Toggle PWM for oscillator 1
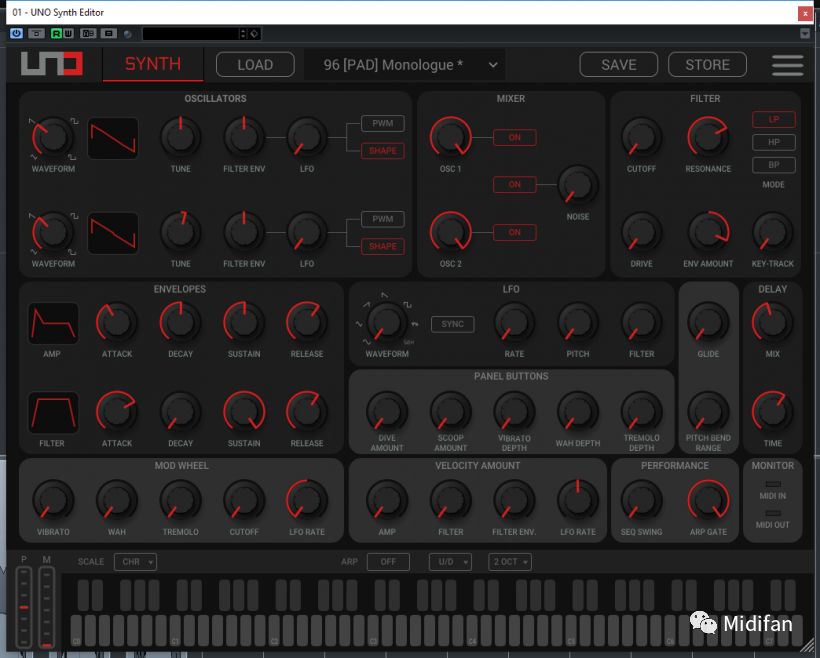Image resolution: width=820 pixels, height=658 pixels. [383, 123]
